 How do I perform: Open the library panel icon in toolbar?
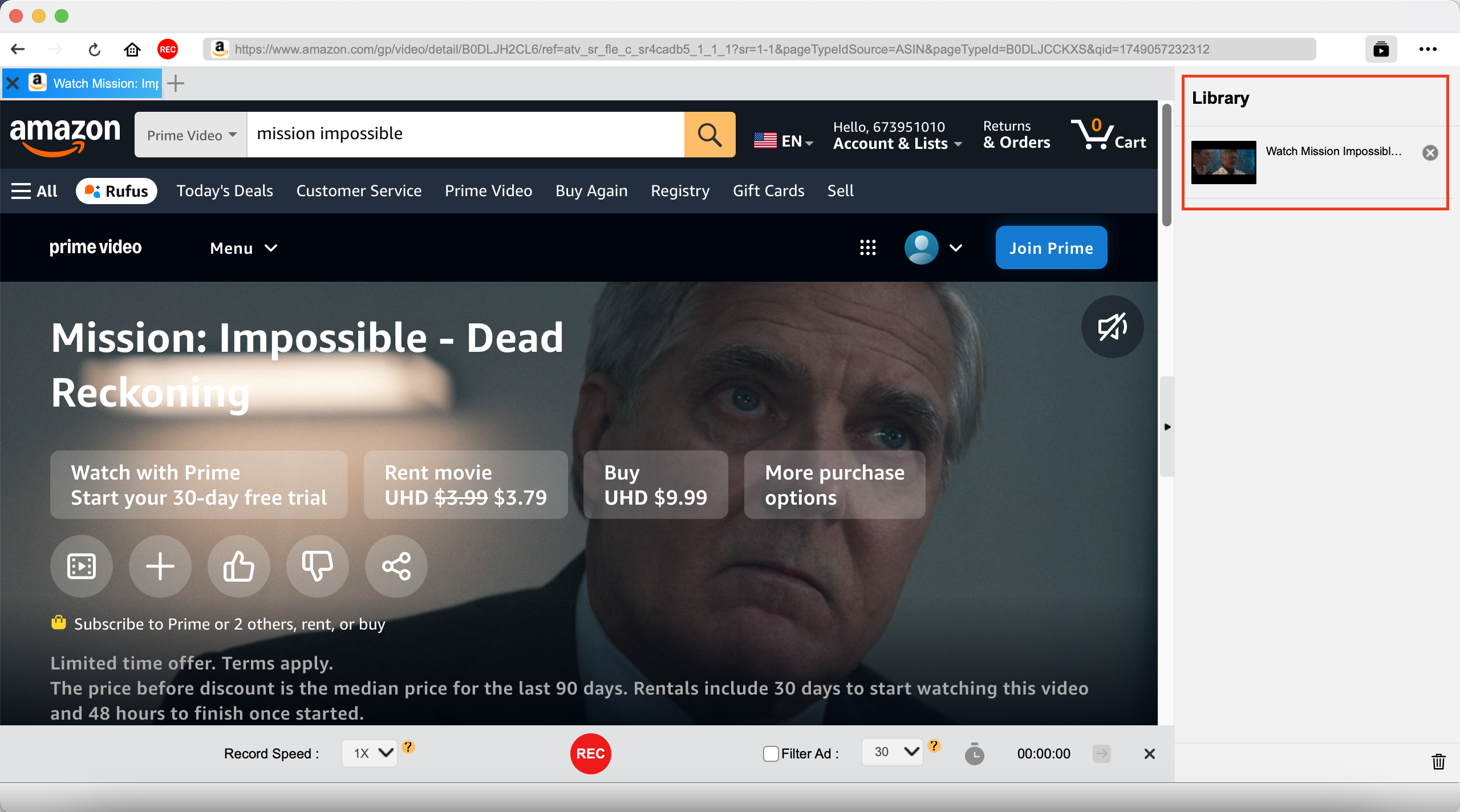click(1381, 49)
